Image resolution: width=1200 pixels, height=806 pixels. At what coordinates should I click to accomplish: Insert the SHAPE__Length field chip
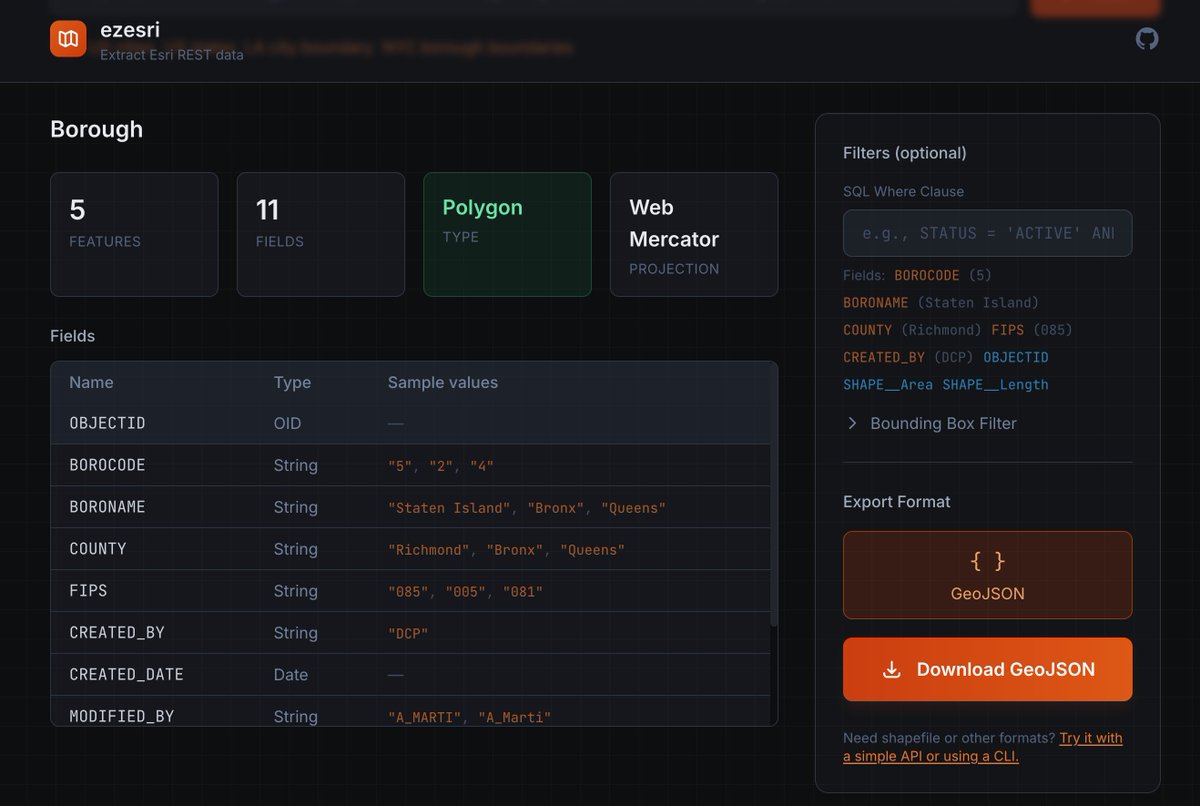(995, 384)
